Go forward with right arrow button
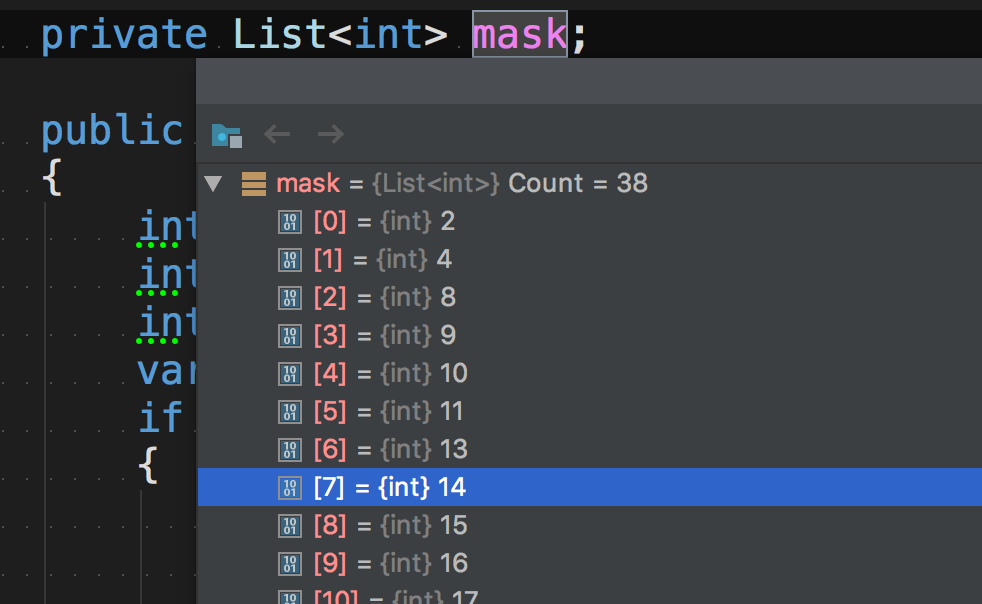This screenshot has height=604, width=982. [331, 133]
